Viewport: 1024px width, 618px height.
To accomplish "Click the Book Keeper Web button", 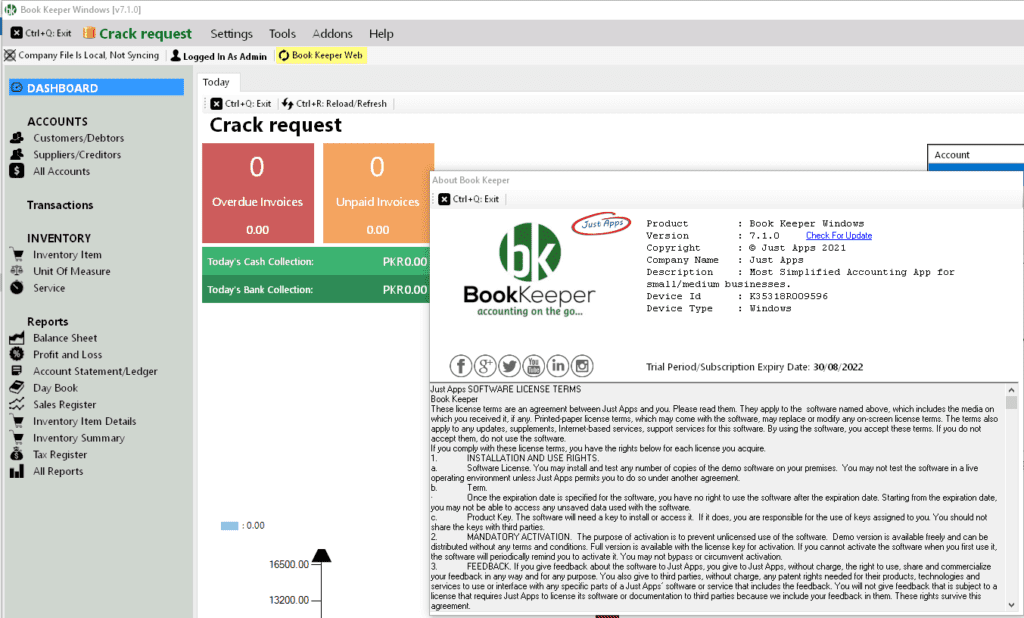I will [x=320, y=56].
